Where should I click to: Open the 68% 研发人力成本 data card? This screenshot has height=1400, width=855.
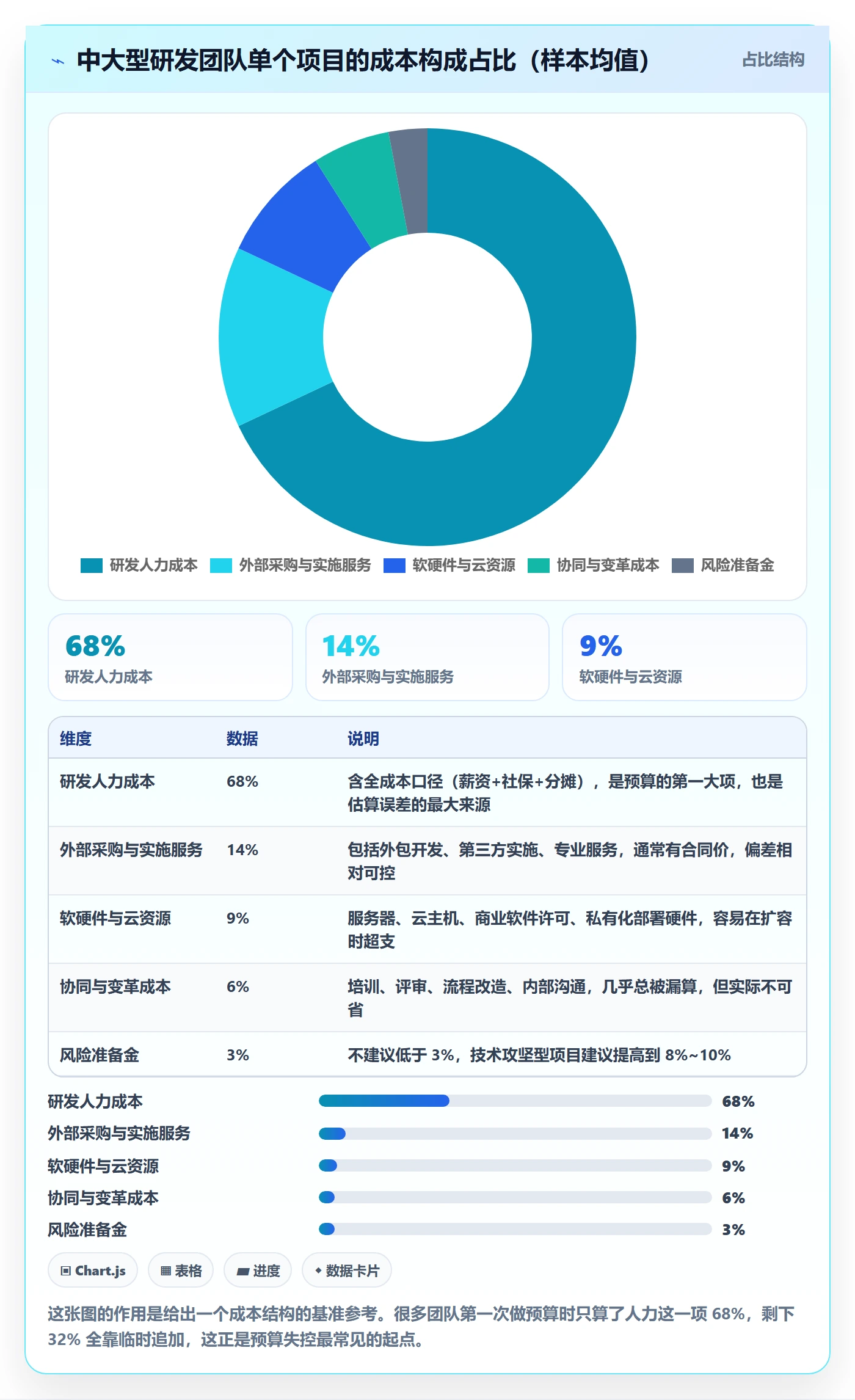[x=170, y=657]
